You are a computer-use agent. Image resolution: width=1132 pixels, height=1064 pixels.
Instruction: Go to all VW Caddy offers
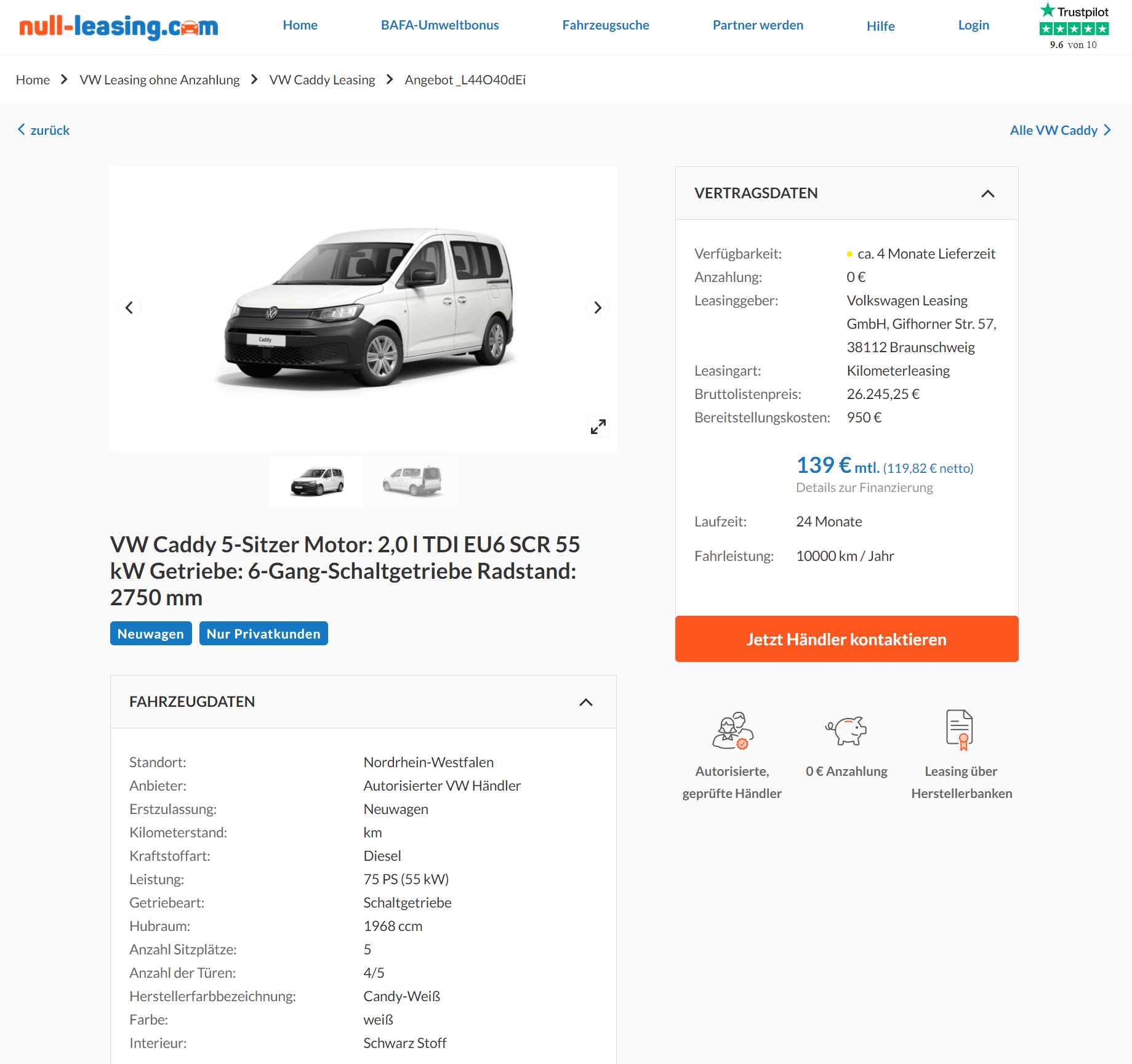pos(1060,130)
